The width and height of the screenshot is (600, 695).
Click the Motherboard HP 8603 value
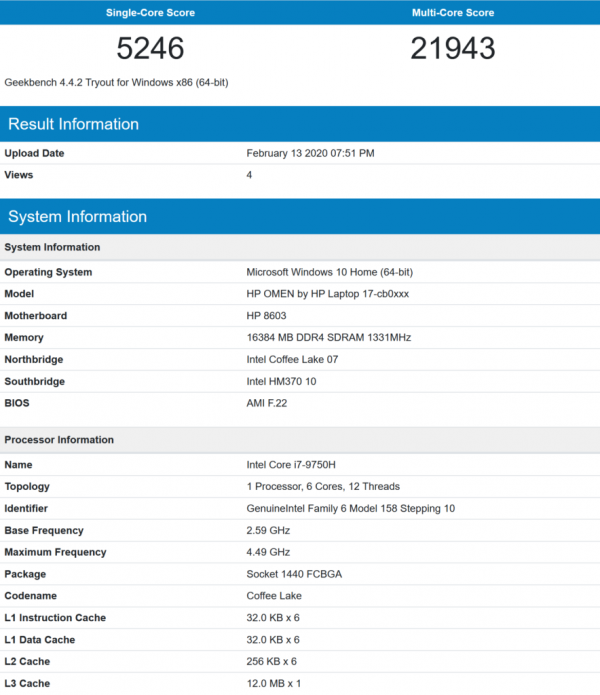[x=266, y=316]
